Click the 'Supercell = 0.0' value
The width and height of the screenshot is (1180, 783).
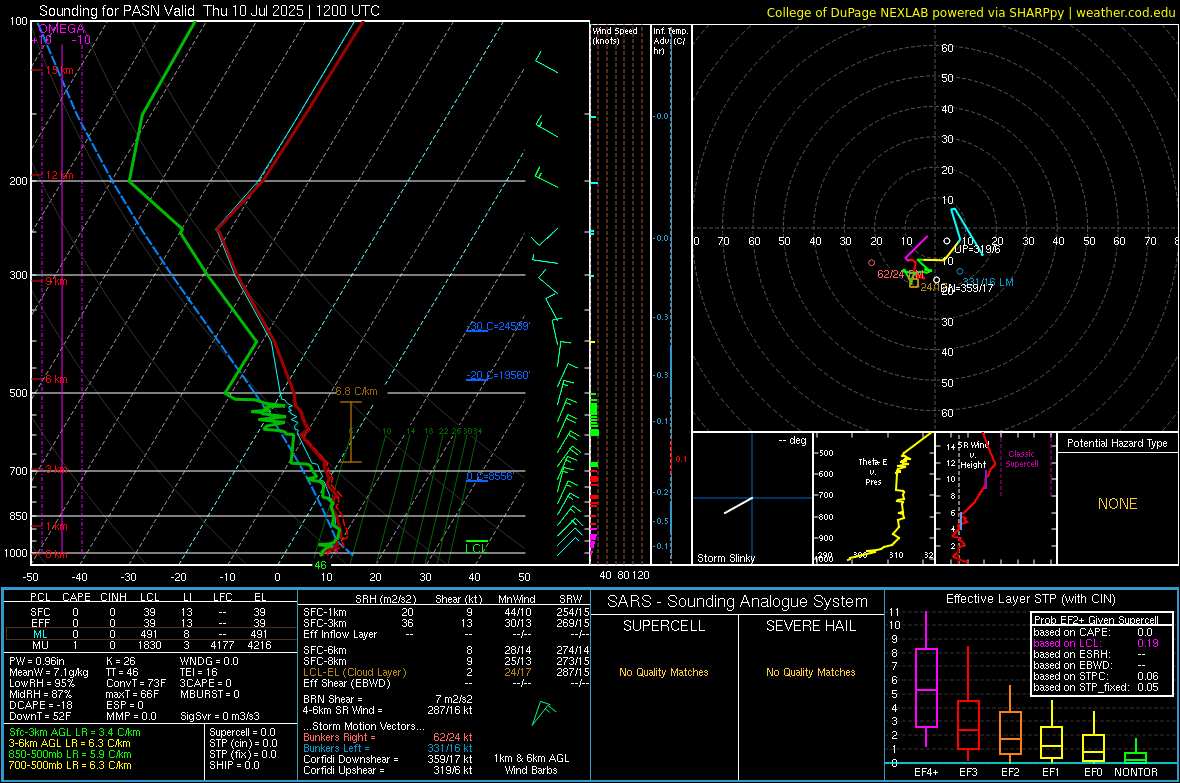242,732
